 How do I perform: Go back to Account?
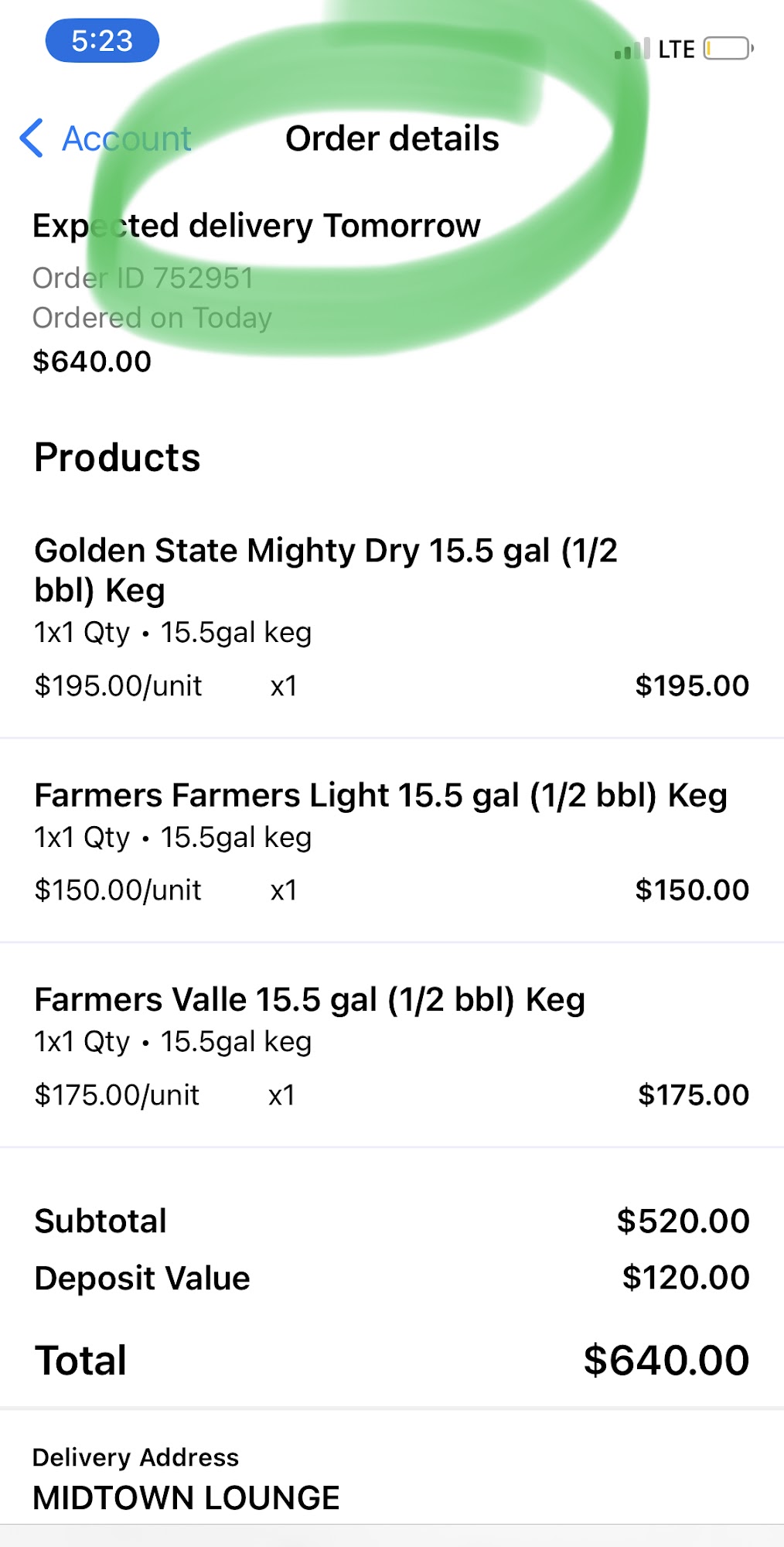[126, 139]
